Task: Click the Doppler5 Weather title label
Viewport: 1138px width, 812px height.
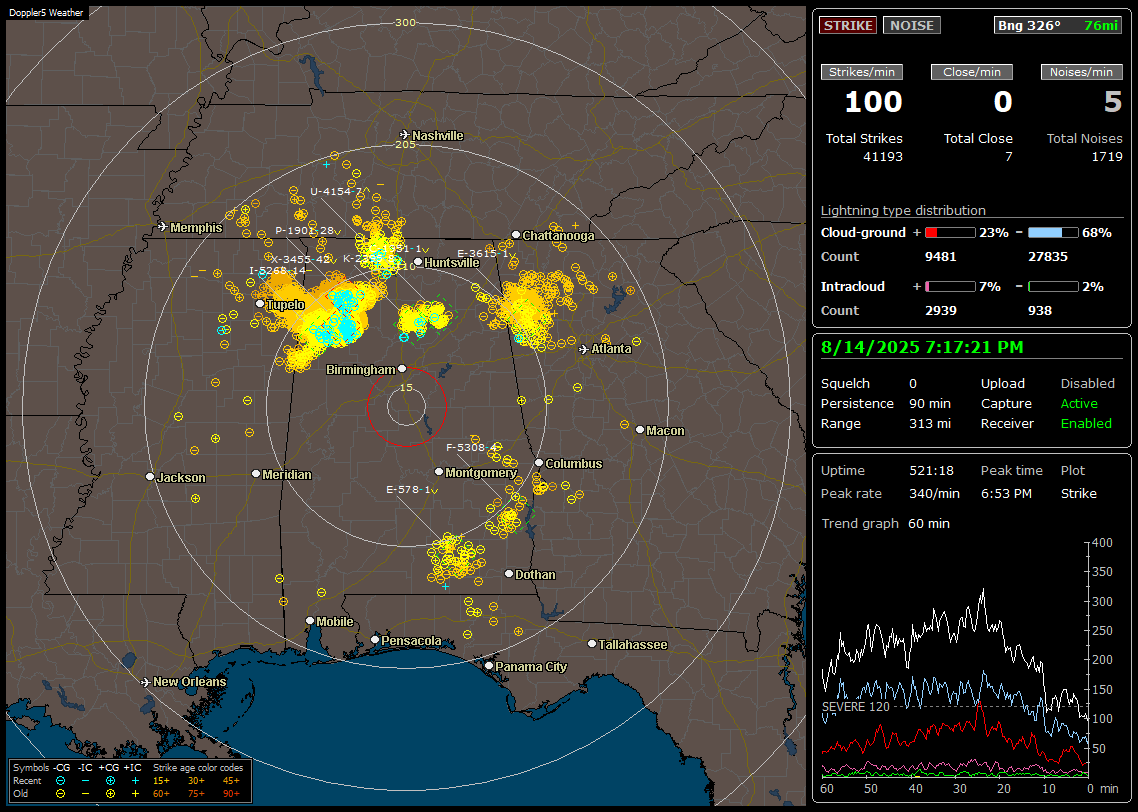Action: coord(46,12)
